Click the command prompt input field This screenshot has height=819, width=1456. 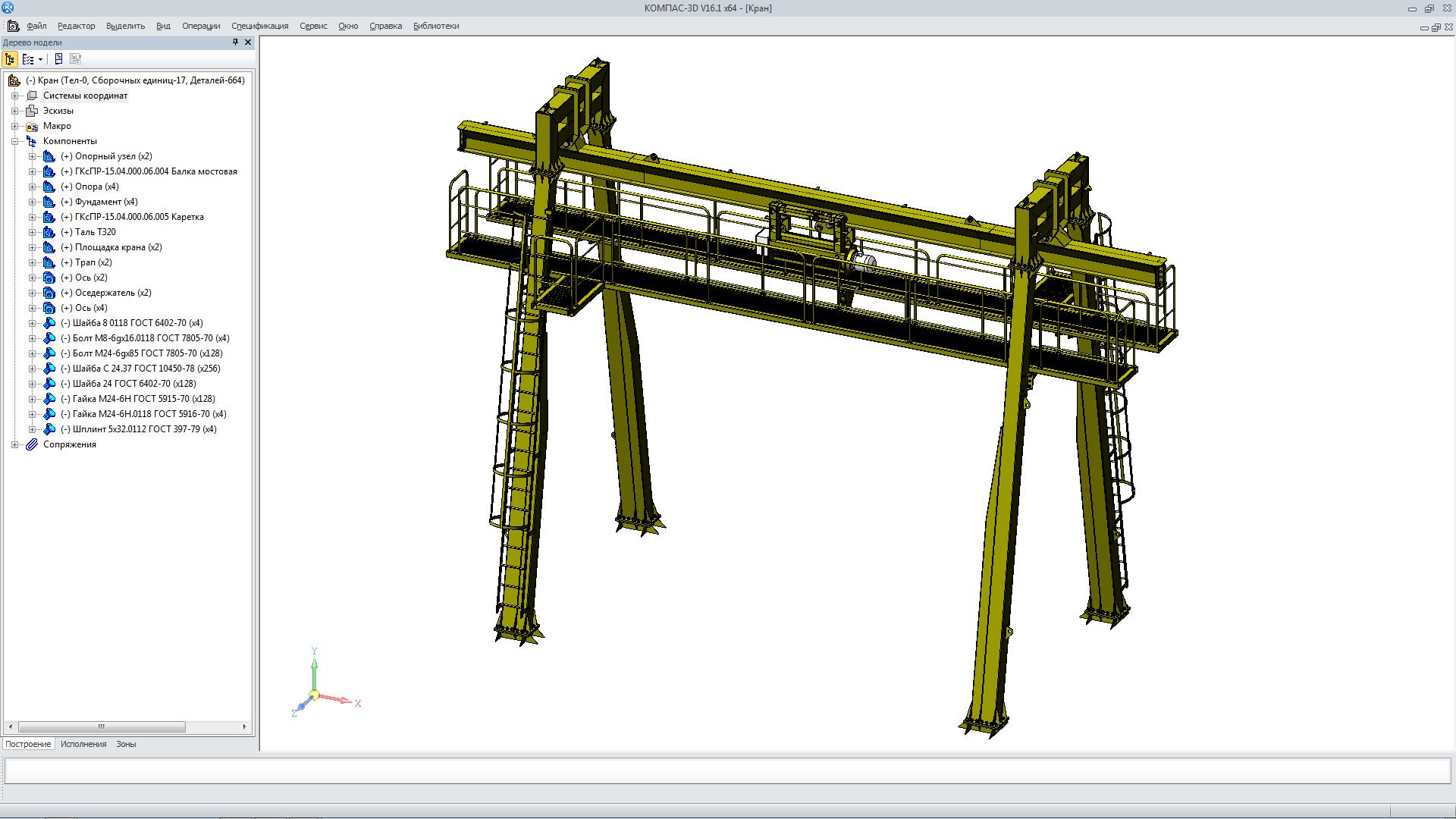[x=726, y=770]
